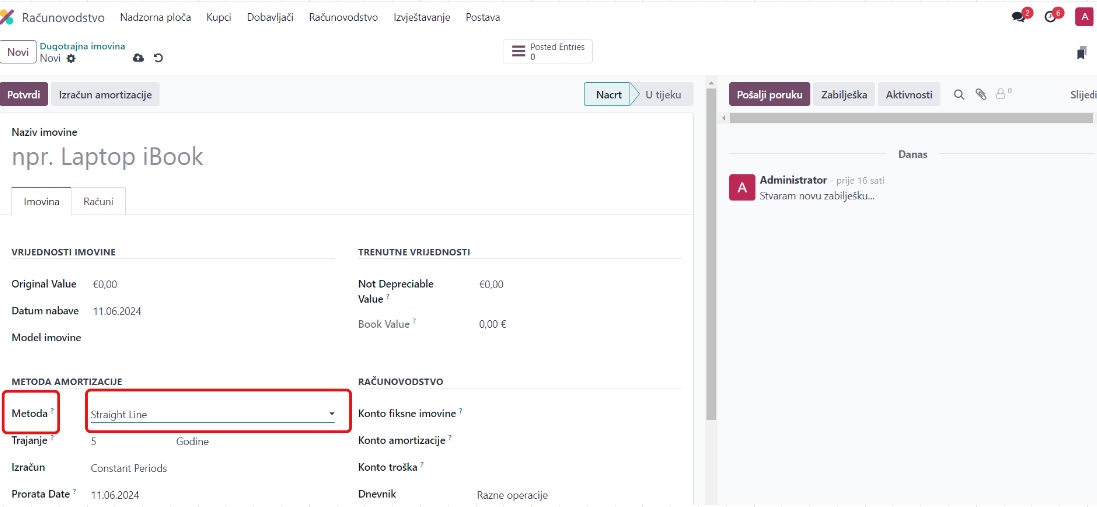Click the paperclip attachments icon
Viewport: 1097px width, 507px height.
click(981, 94)
